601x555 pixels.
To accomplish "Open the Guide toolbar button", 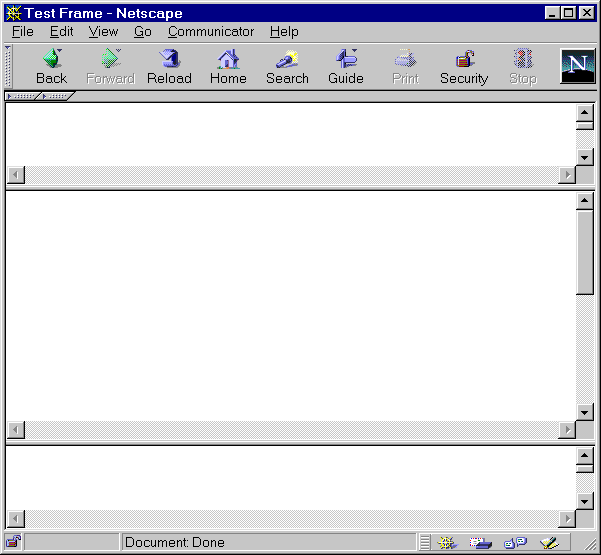I will tap(346, 67).
